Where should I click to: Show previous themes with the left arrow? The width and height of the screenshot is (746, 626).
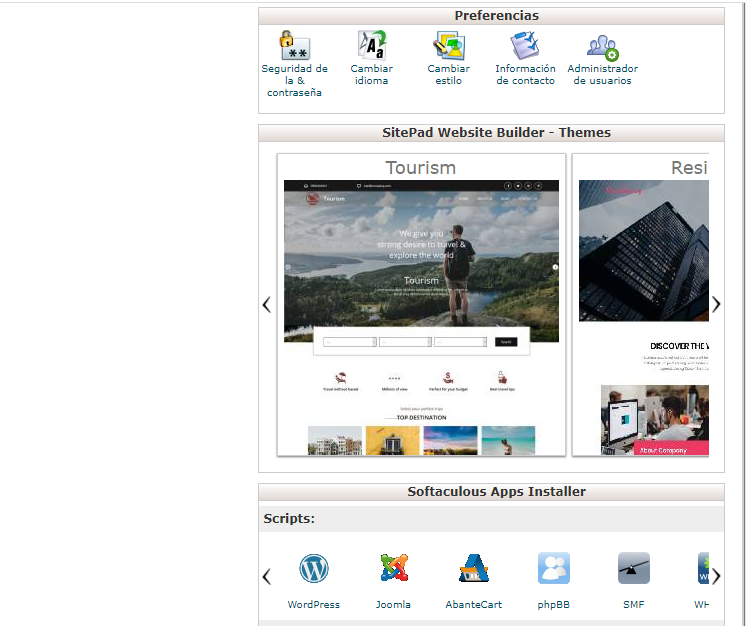pyautogui.click(x=266, y=305)
